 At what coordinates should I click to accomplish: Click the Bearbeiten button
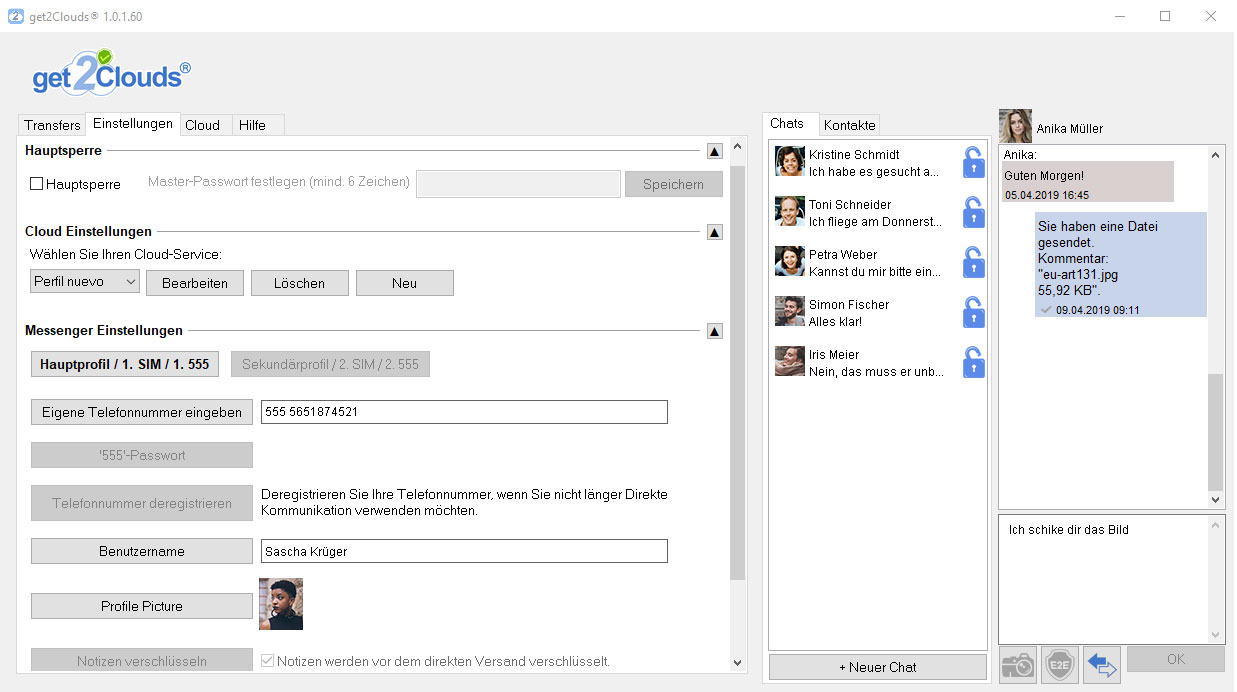point(195,283)
